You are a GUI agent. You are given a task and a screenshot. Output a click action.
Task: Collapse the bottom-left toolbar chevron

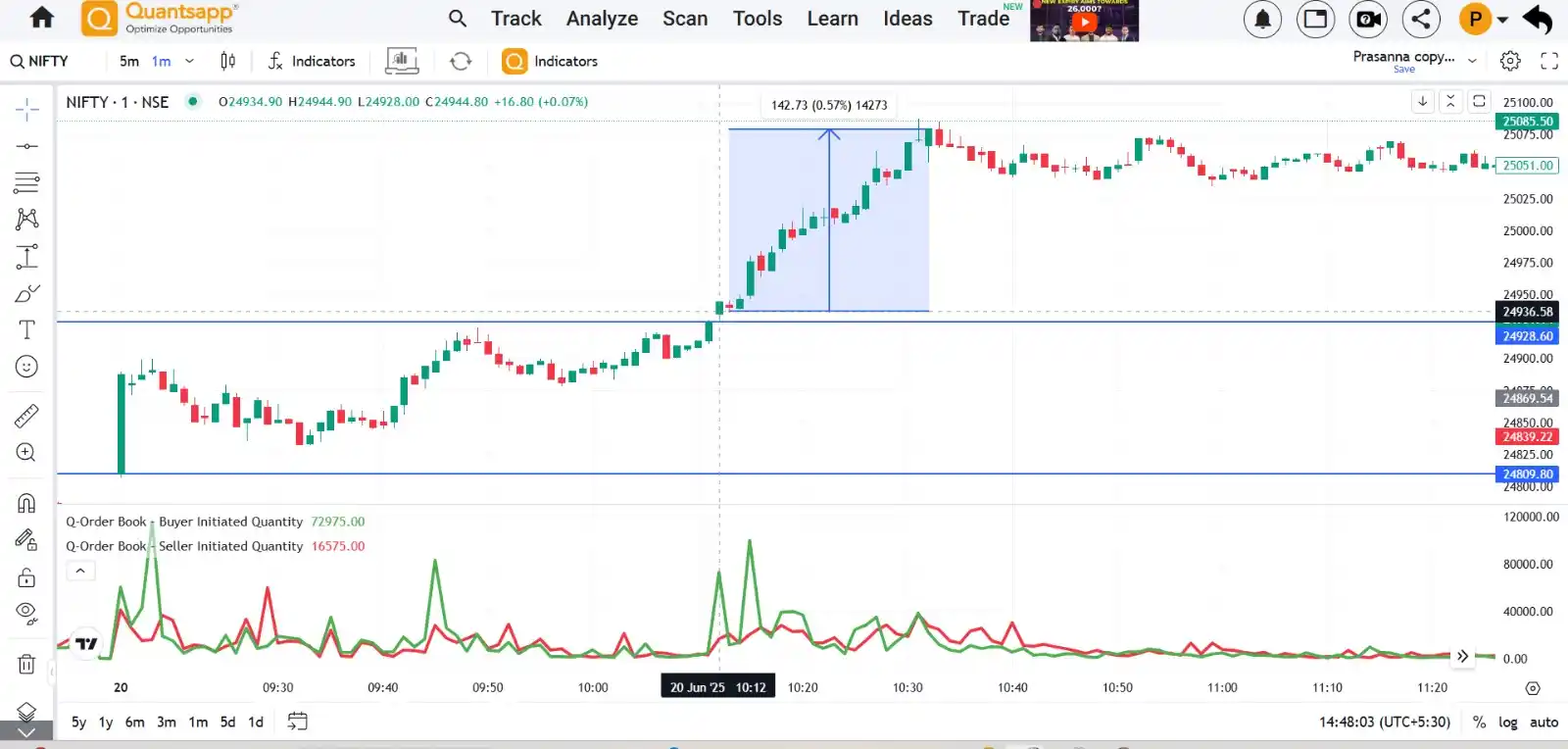point(26,731)
